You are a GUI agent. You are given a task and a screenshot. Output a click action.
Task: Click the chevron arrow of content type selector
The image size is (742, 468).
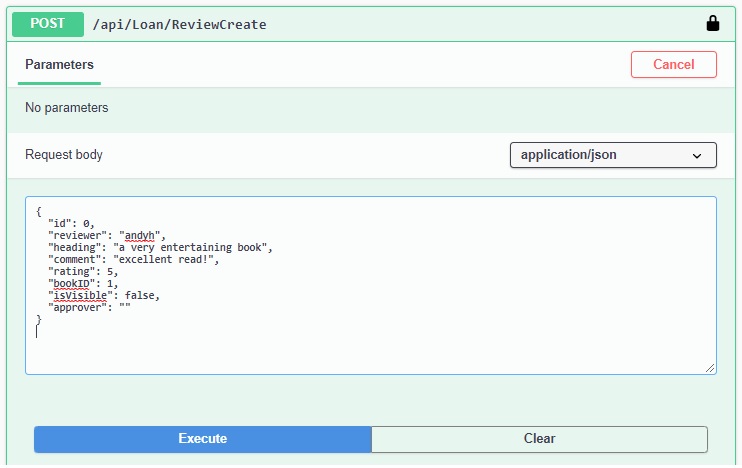coord(697,156)
